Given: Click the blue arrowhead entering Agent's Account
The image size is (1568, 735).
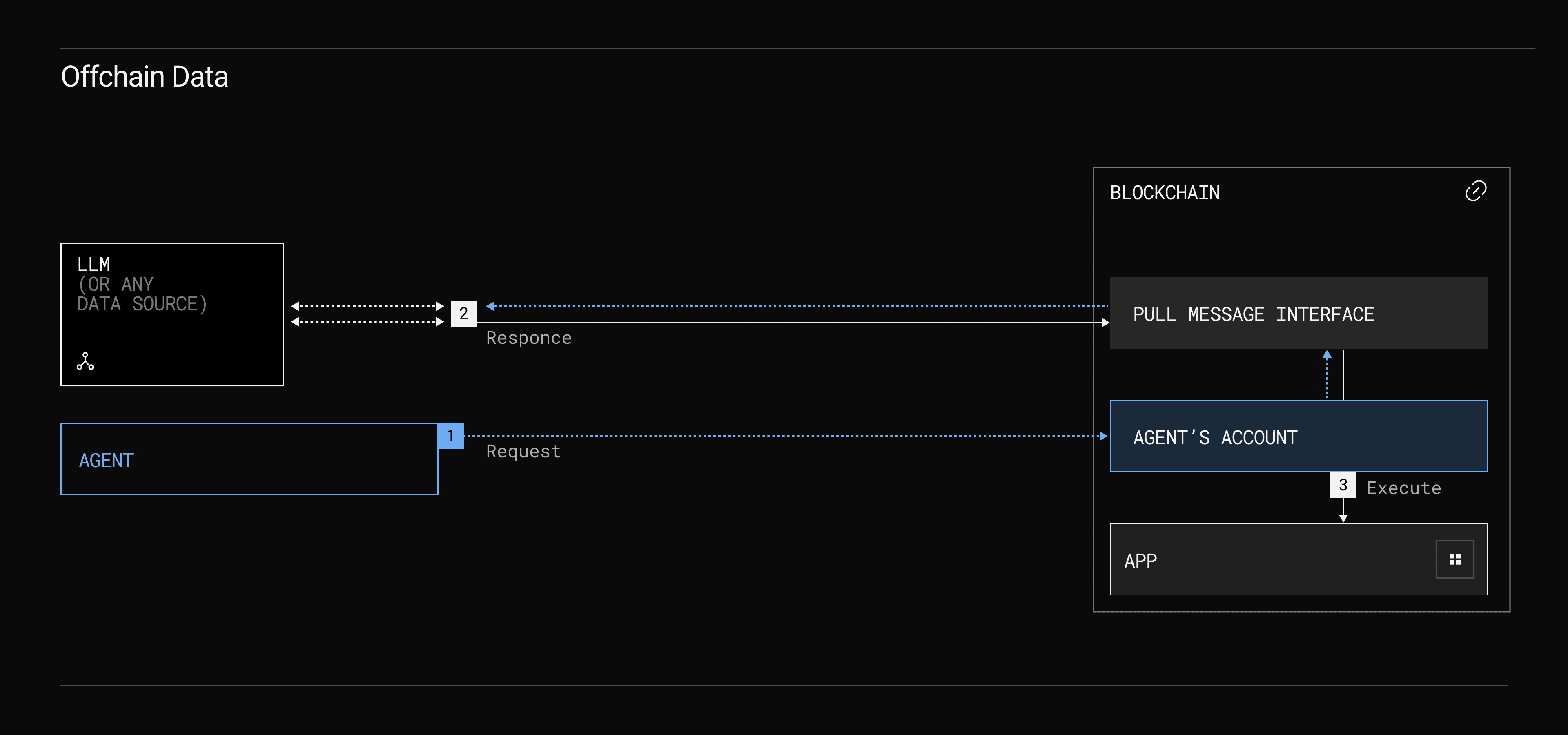Looking at the screenshot, I should tap(1103, 436).
